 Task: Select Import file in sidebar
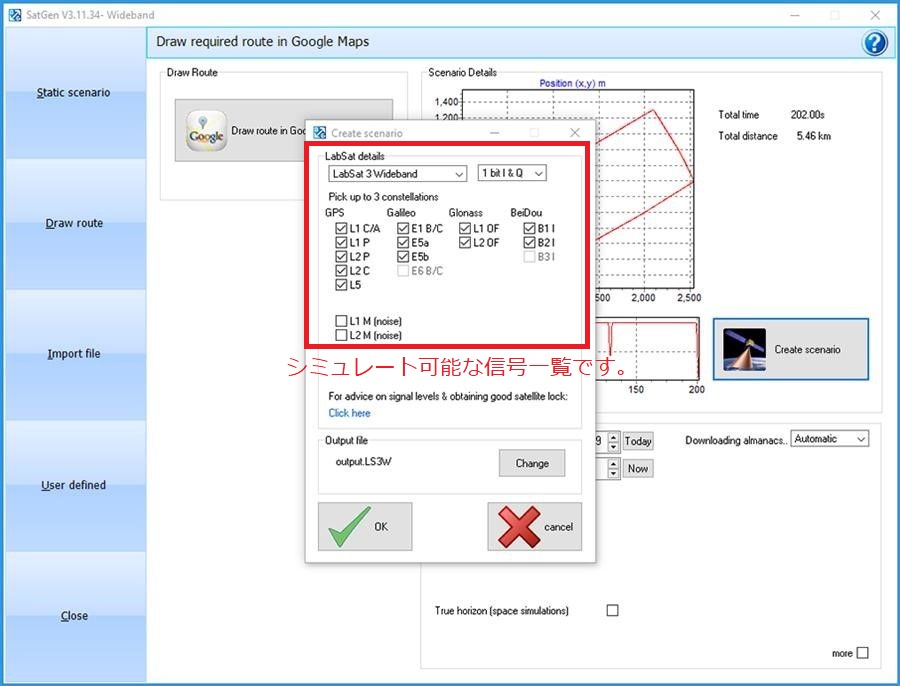pos(74,354)
